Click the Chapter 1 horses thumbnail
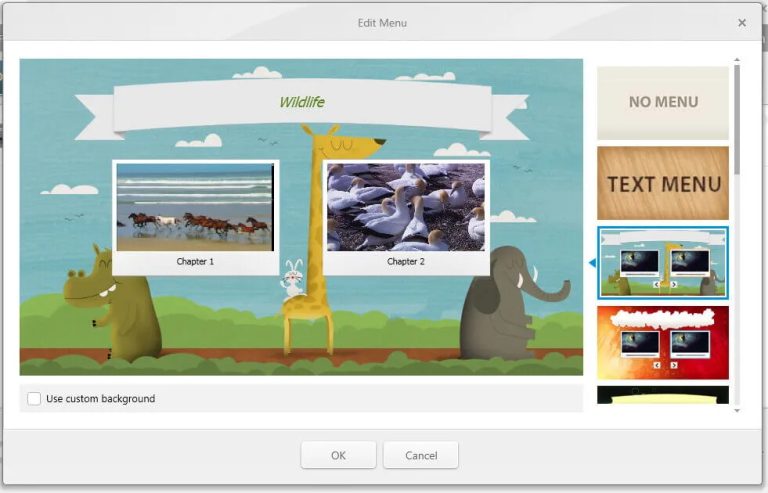The height and width of the screenshot is (493, 768). coord(195,207)
